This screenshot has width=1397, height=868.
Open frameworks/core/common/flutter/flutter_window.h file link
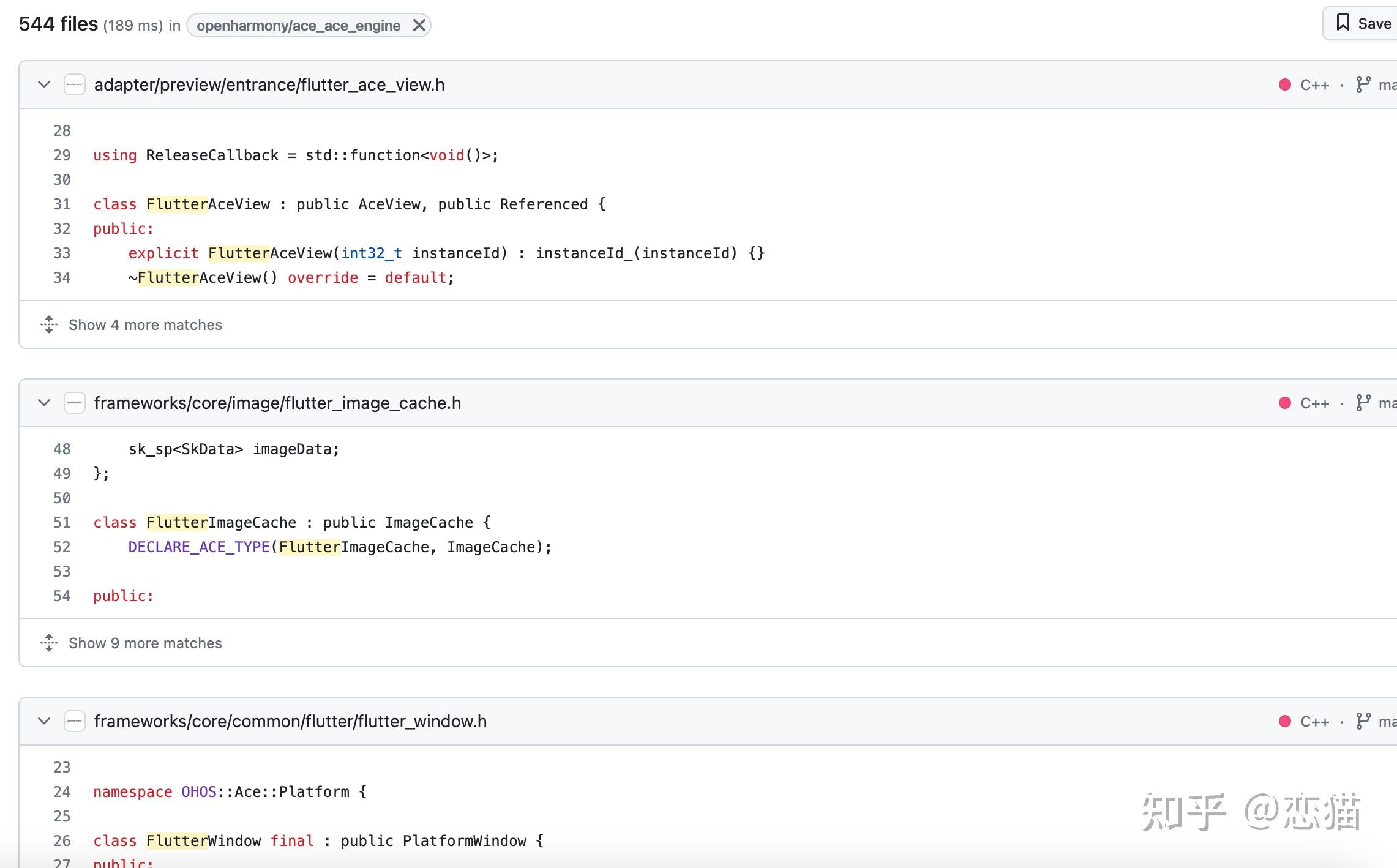click(x=290, y=721)
